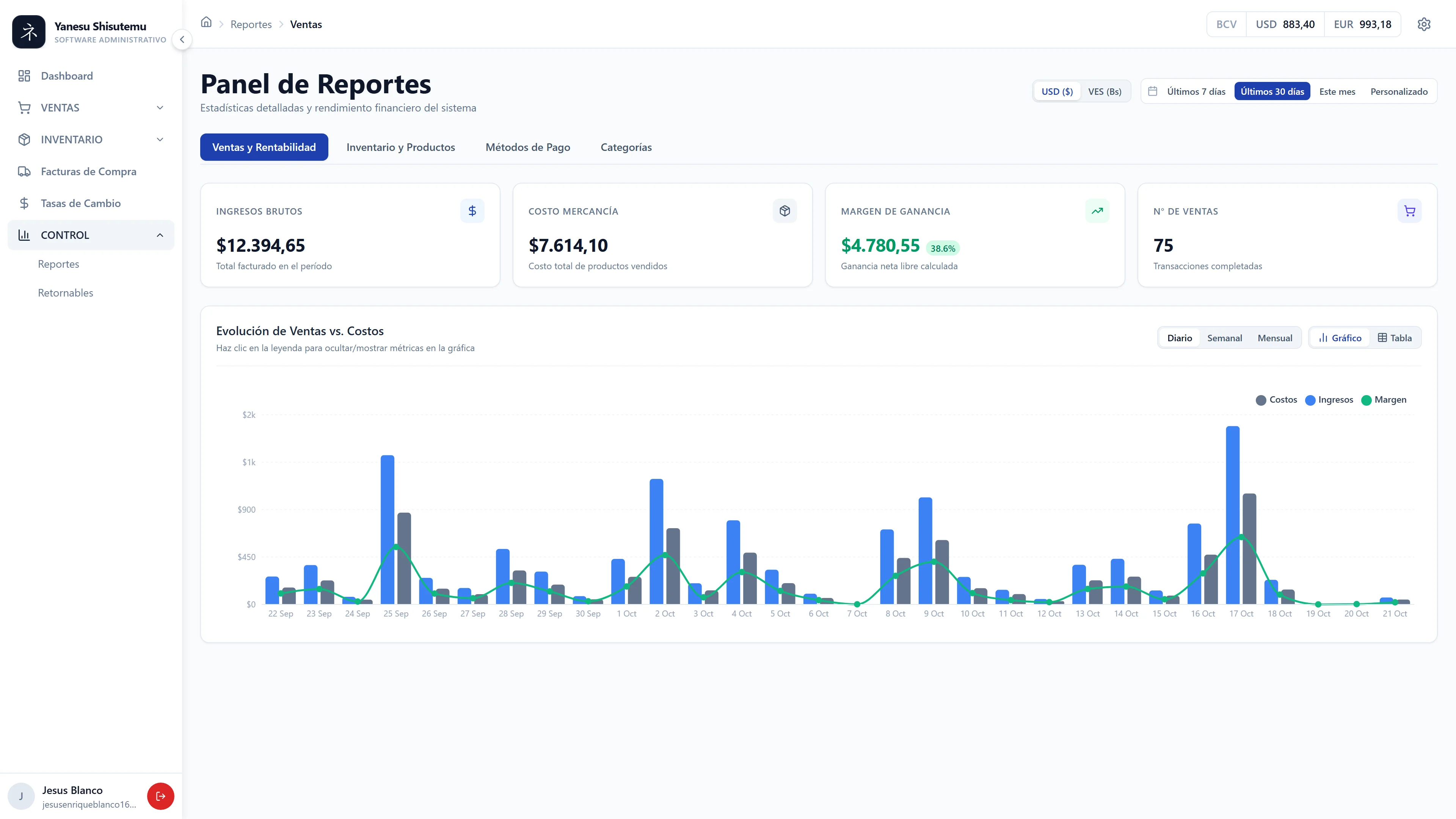Select Personalizado date range

pyautogui.click(x=1398, y=91)
